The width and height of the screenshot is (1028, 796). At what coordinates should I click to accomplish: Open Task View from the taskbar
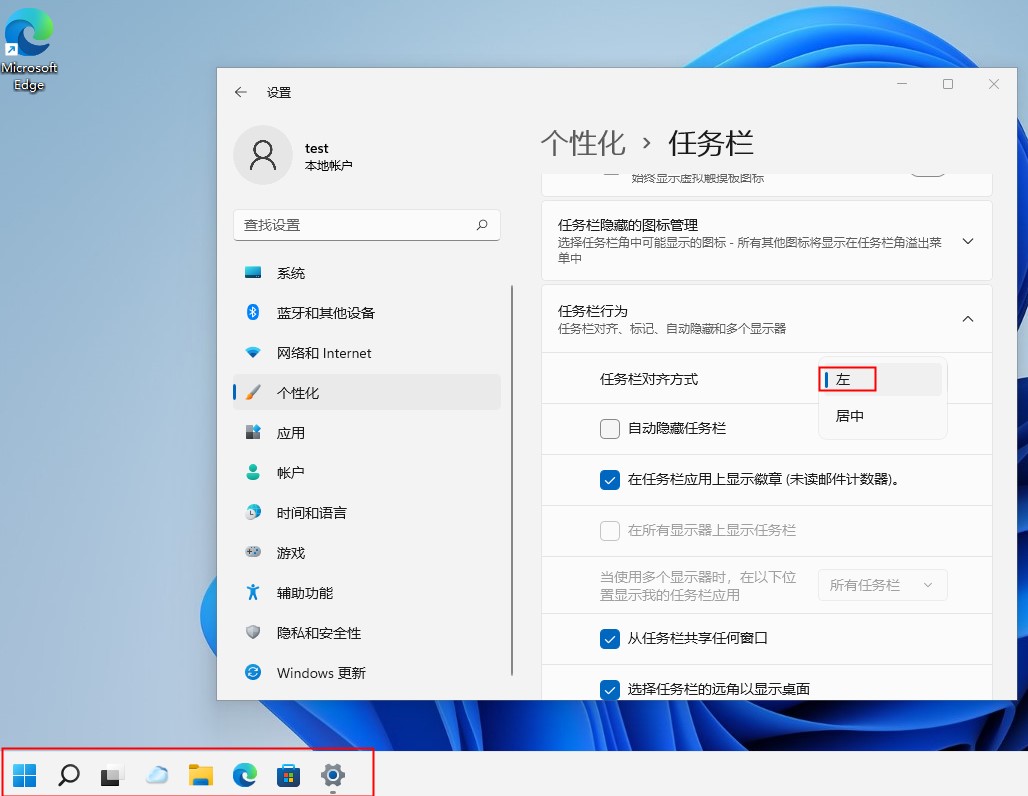pos(112,775)
